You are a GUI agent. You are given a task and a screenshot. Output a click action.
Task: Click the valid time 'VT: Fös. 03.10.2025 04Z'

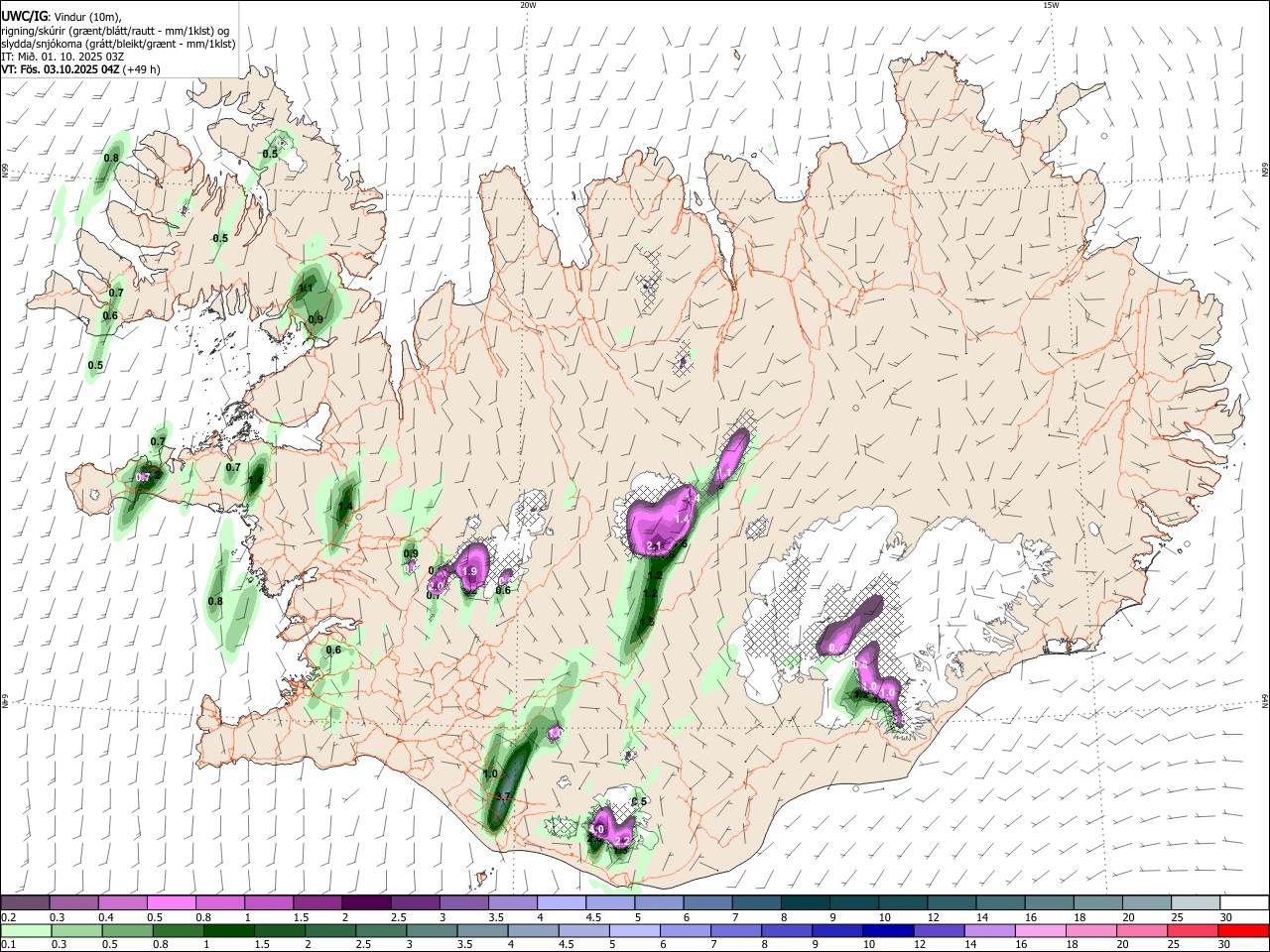coord(61,69)
